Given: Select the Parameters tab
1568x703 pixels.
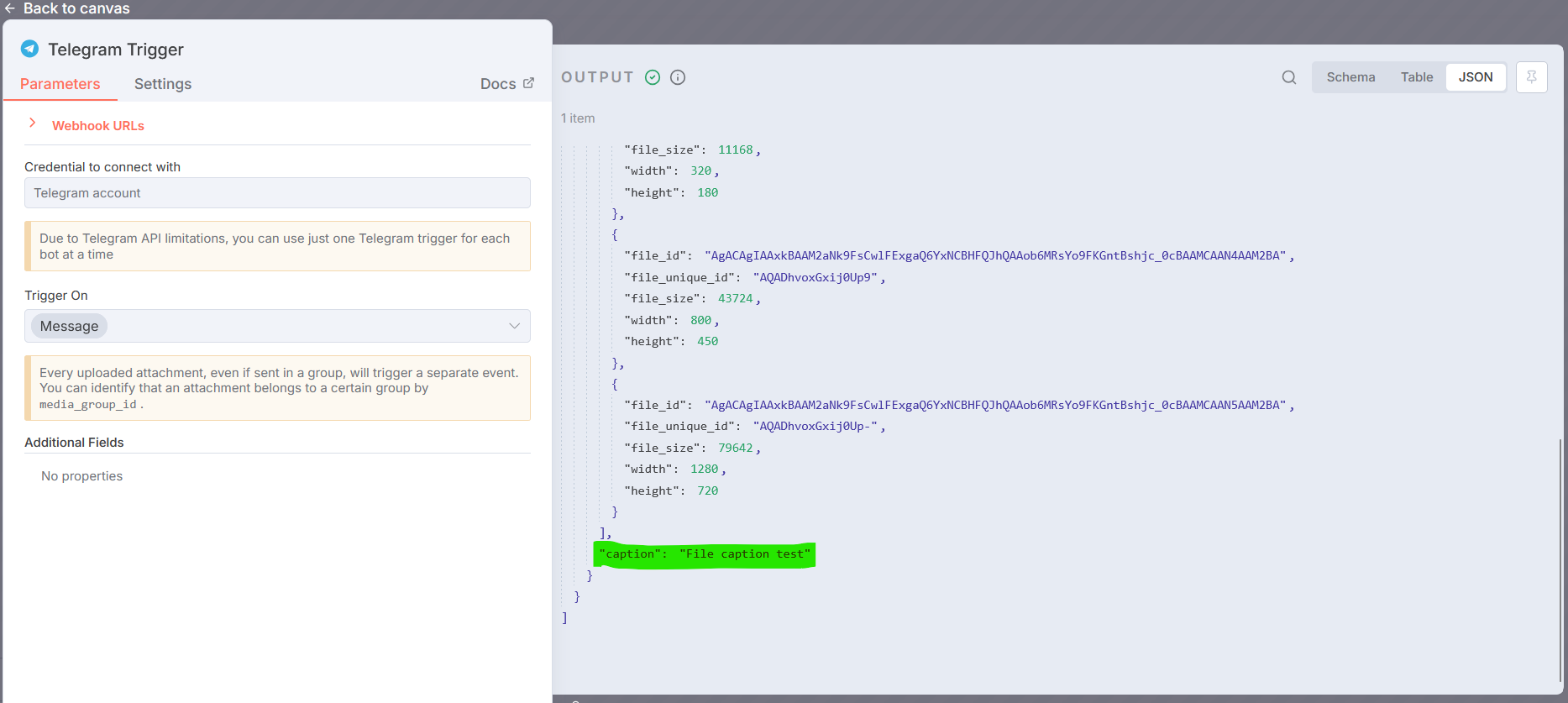Looking at the screenshot, I should pyautogui.click(x=60, y=84).
